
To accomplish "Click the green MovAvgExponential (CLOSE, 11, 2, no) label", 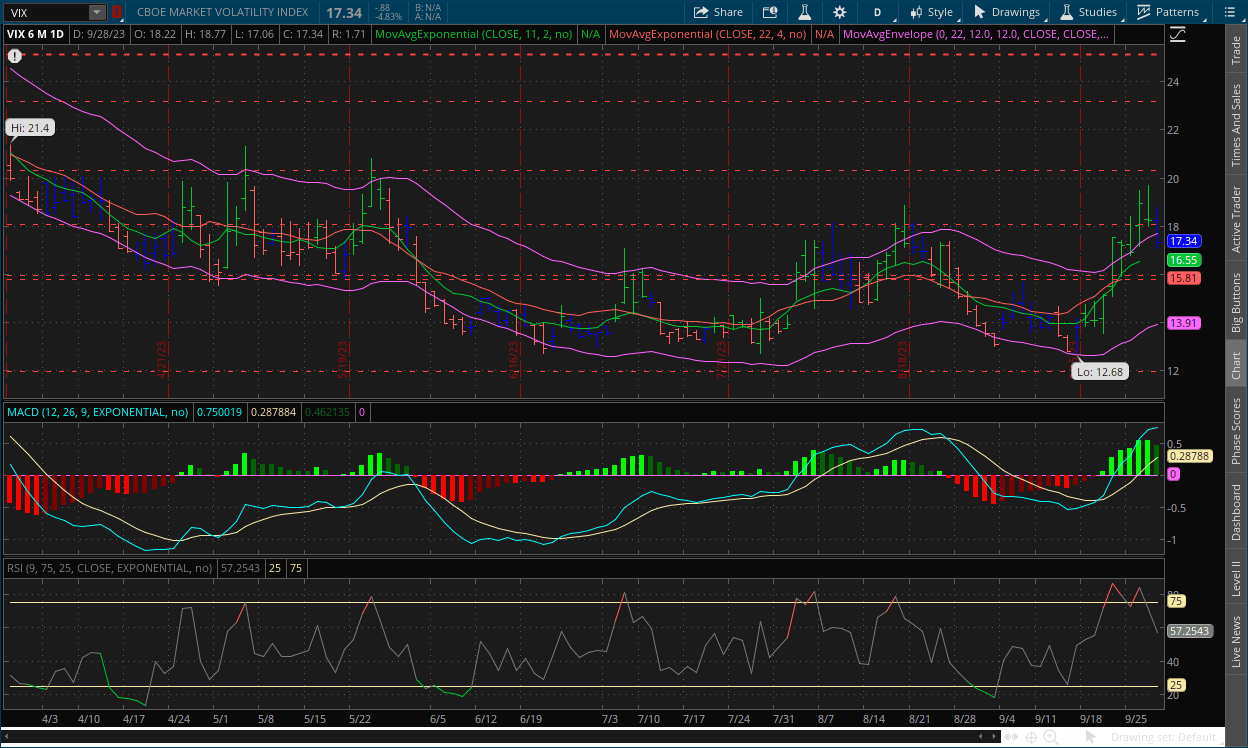I will tap(474, 34).
